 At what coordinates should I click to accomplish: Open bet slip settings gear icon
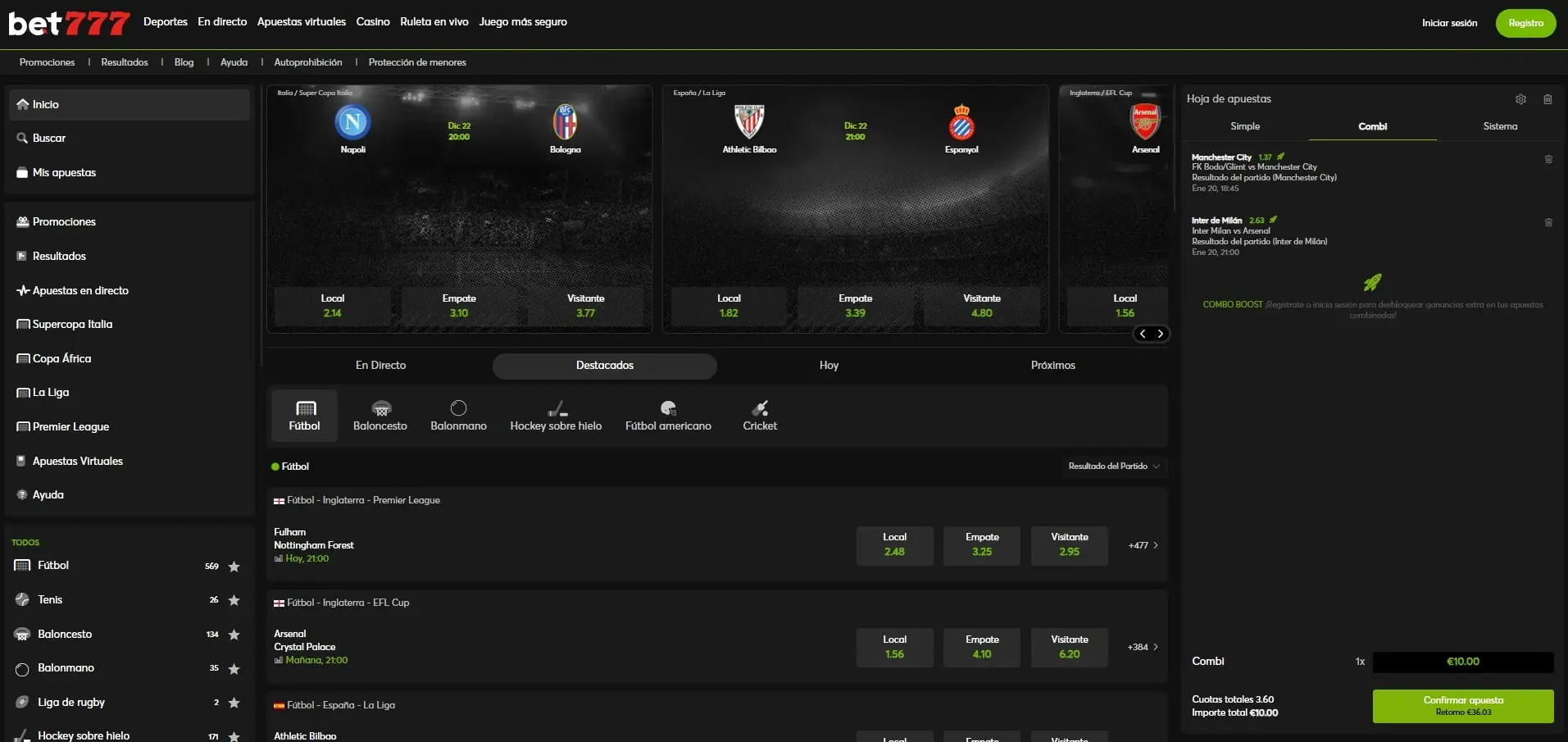(1520, 99)
